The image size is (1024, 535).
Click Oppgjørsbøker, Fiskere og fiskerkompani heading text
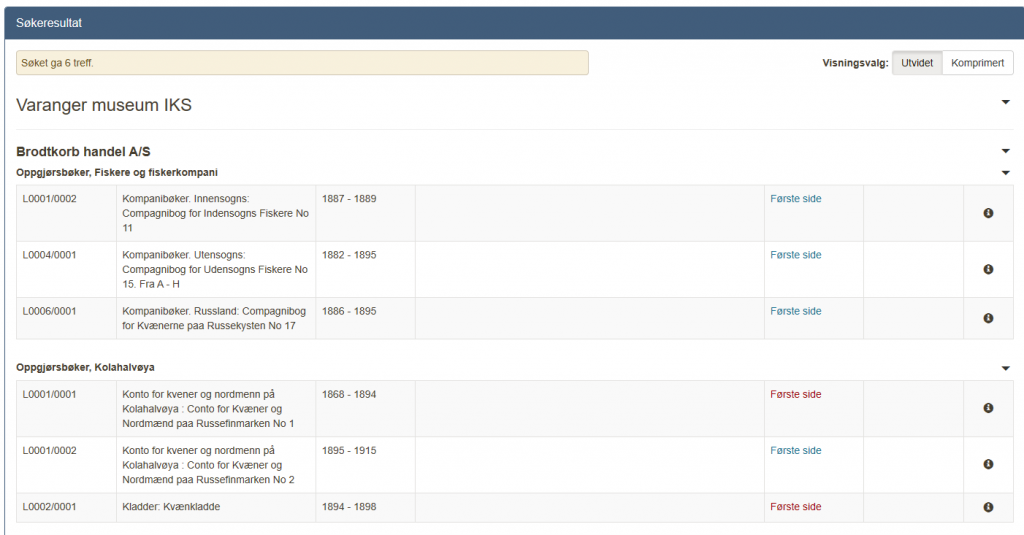coord(117,172)
